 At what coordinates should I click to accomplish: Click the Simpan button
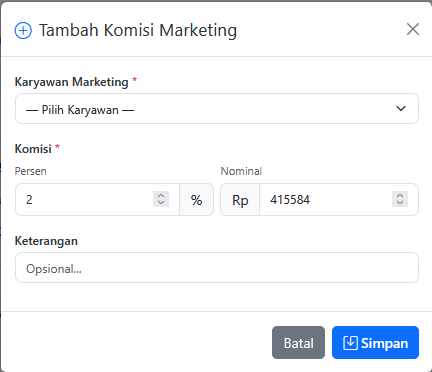(375, 343)
